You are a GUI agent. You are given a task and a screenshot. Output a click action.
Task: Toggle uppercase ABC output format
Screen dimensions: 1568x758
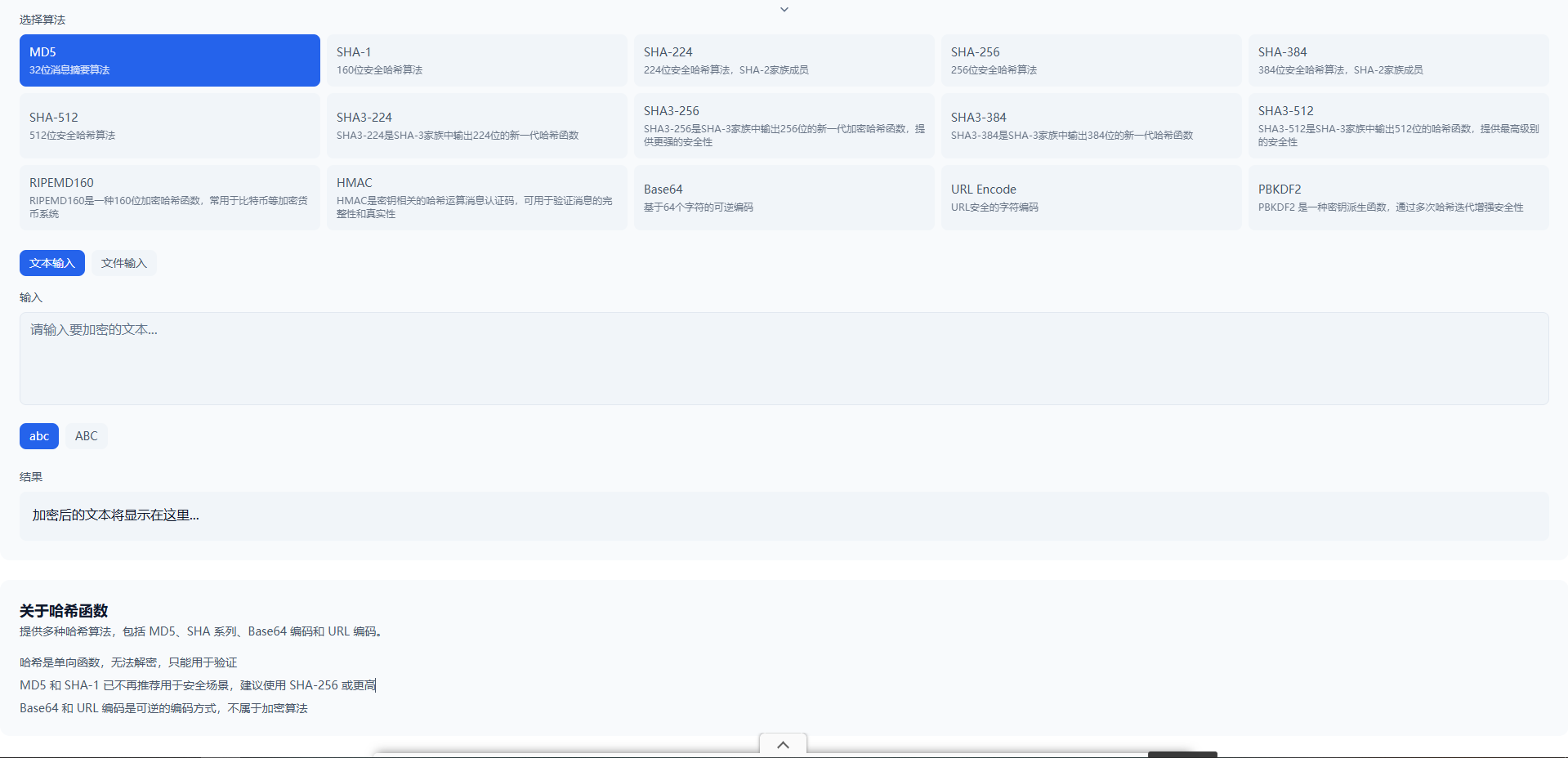click(87, 436)
